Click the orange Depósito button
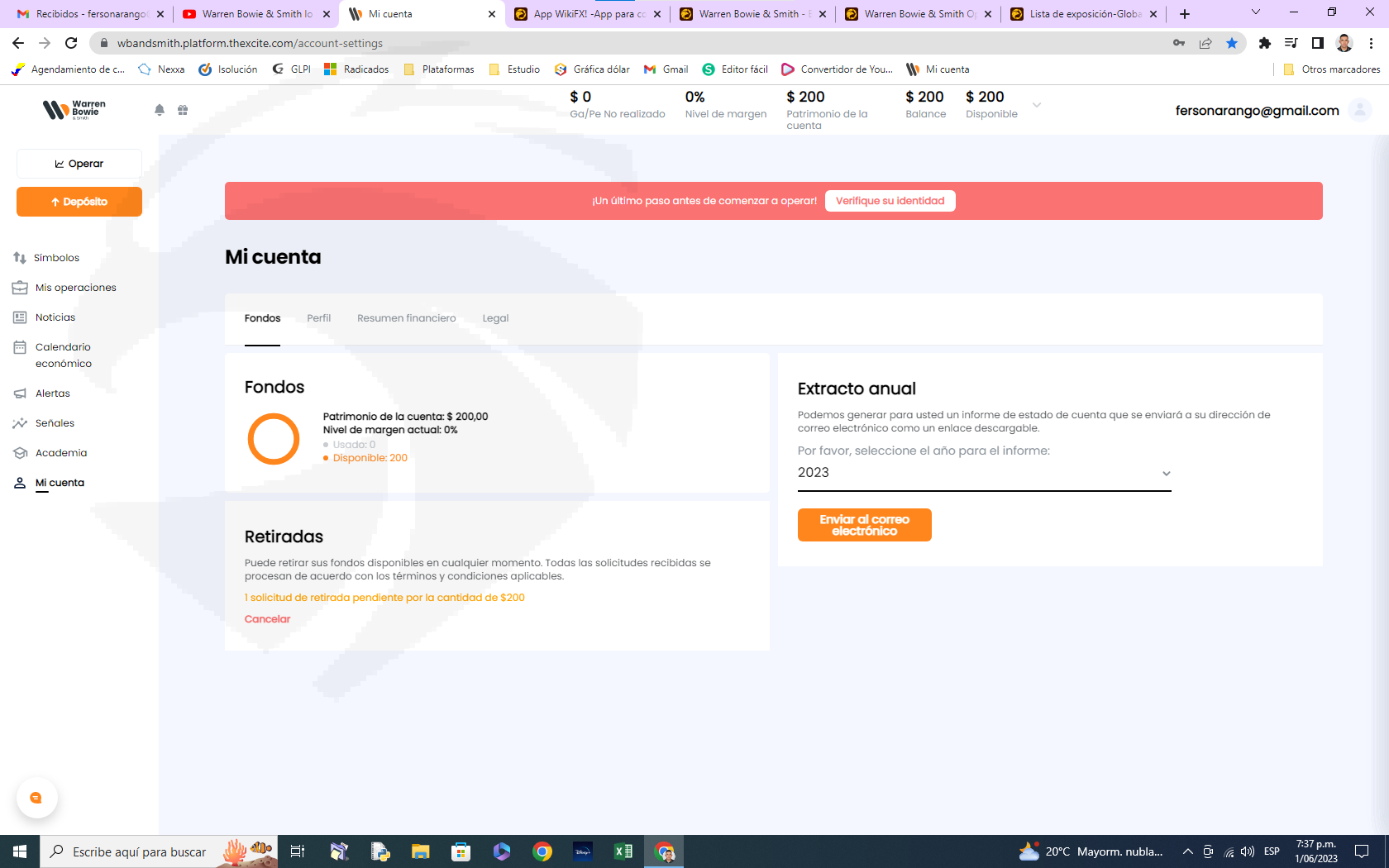This screenshot has width=1389, height=868. tap(79, 202)
